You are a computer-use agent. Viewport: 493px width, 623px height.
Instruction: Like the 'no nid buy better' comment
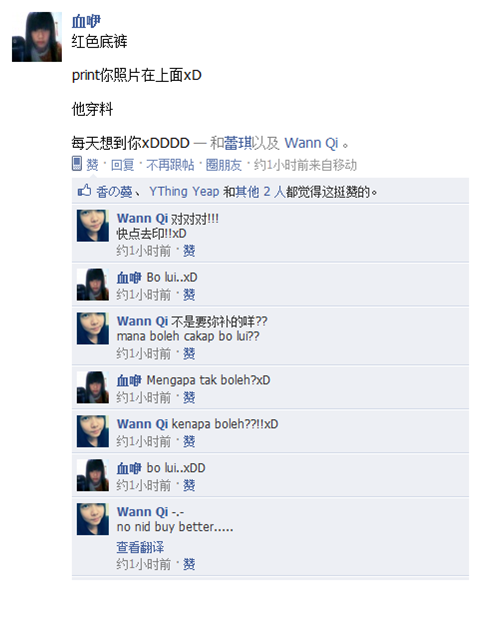[x=189, y=564]
